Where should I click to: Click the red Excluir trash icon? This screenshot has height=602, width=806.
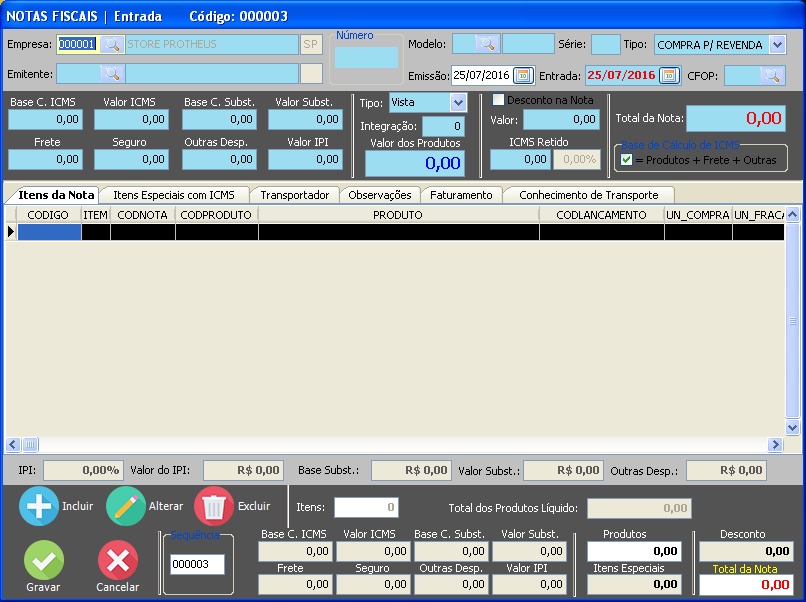click(214, 506)
